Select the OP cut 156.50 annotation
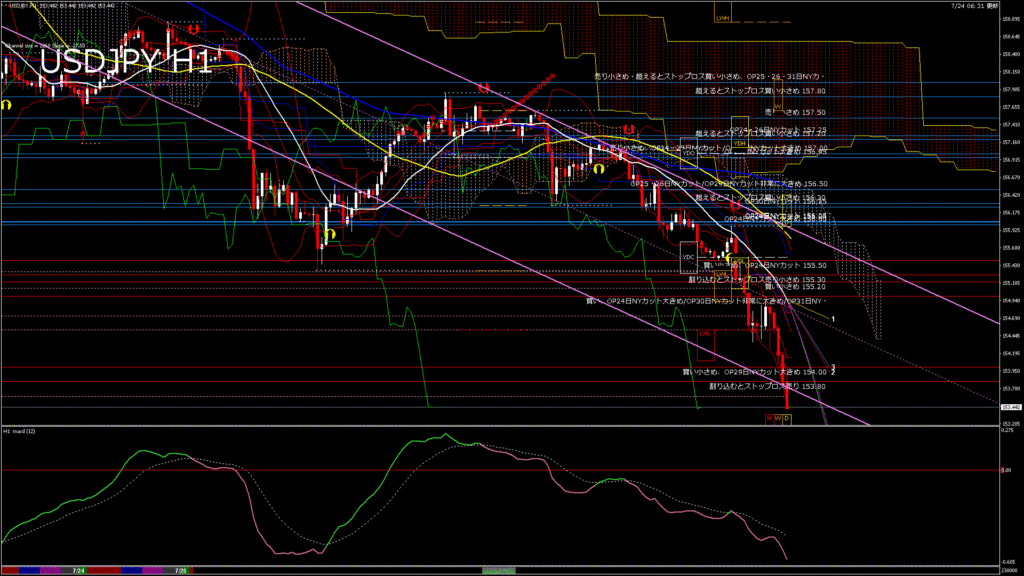Image resolution: width=1024 pixels, height=576 pixels. tap(729, 184)
